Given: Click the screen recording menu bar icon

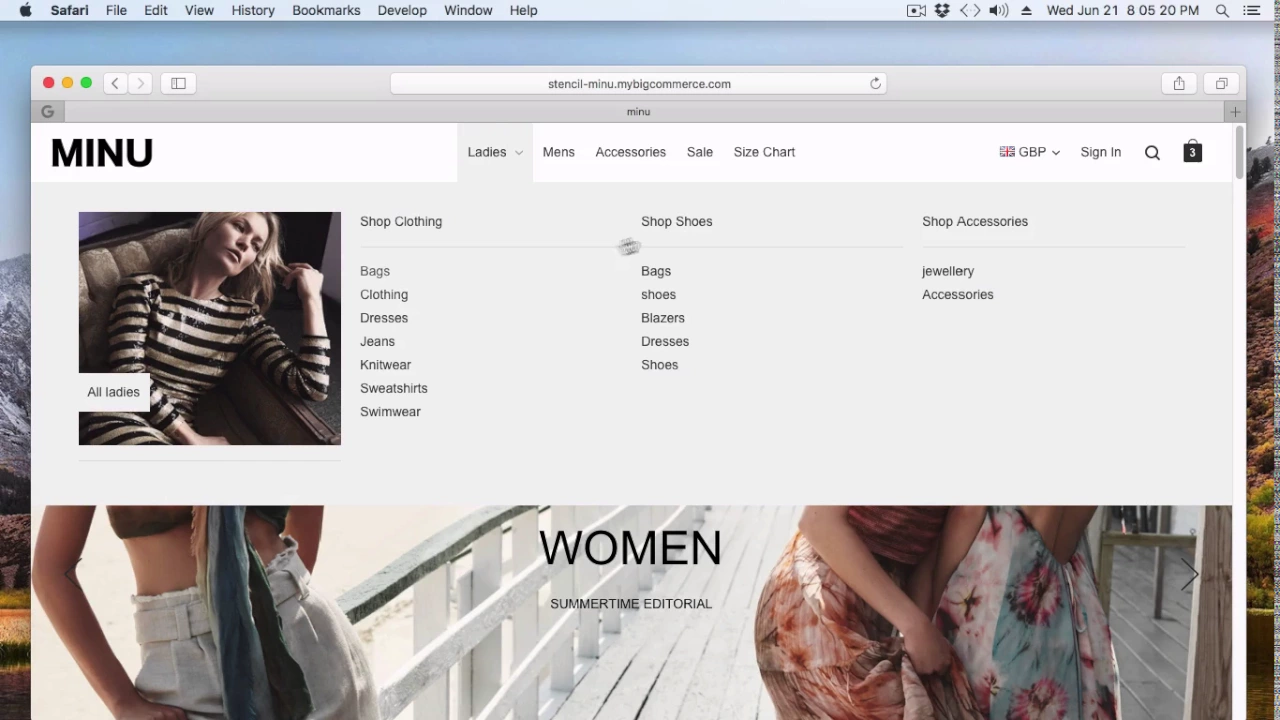Looking at the screenshot, I should click(916, 10).
